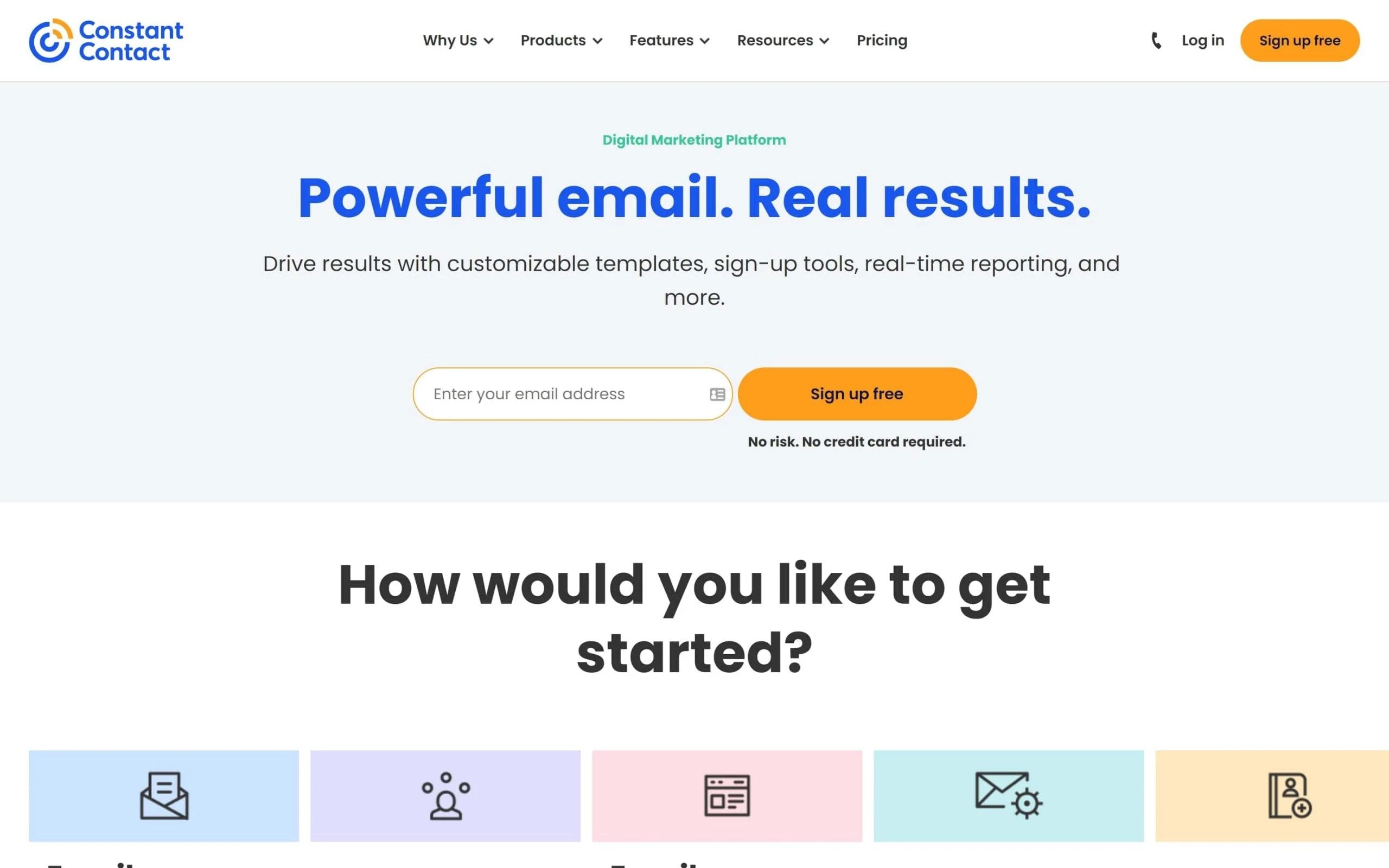Click the email envelope icon
This screenshot has width=1389, height=868.
(163, 795)
